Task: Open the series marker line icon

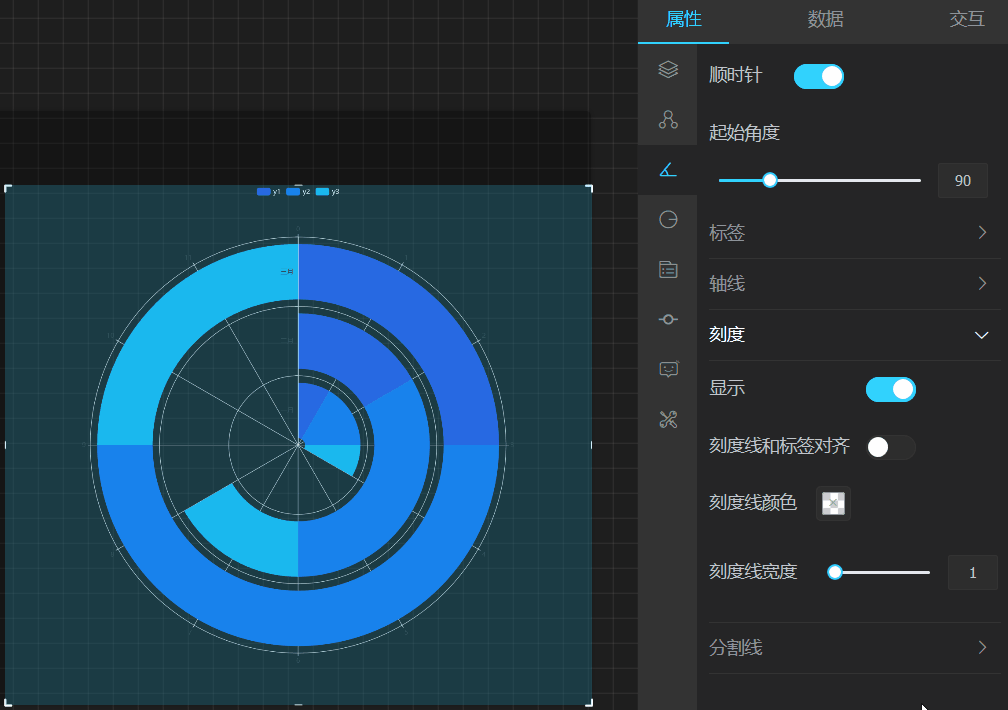Action: pos(668,319)
